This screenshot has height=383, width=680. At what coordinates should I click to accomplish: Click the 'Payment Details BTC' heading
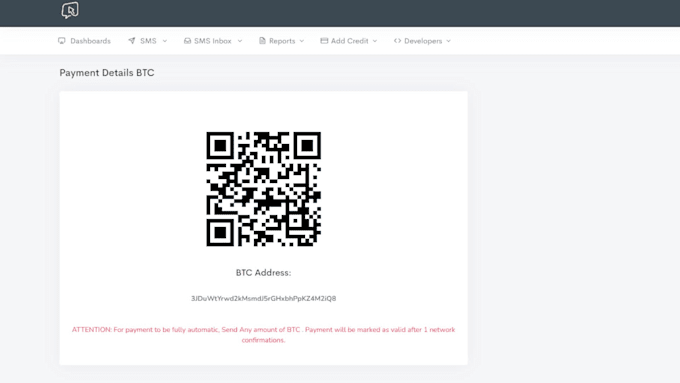pyautogui.click(x=107, y=73)
